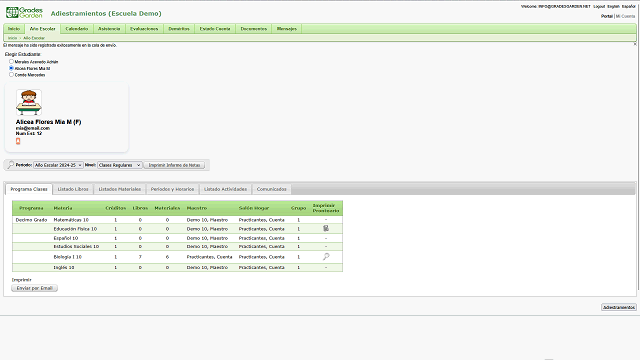Open the Asistencia menu tab
The width and height of the screenshot is (640, 360).
pos(109,29)
